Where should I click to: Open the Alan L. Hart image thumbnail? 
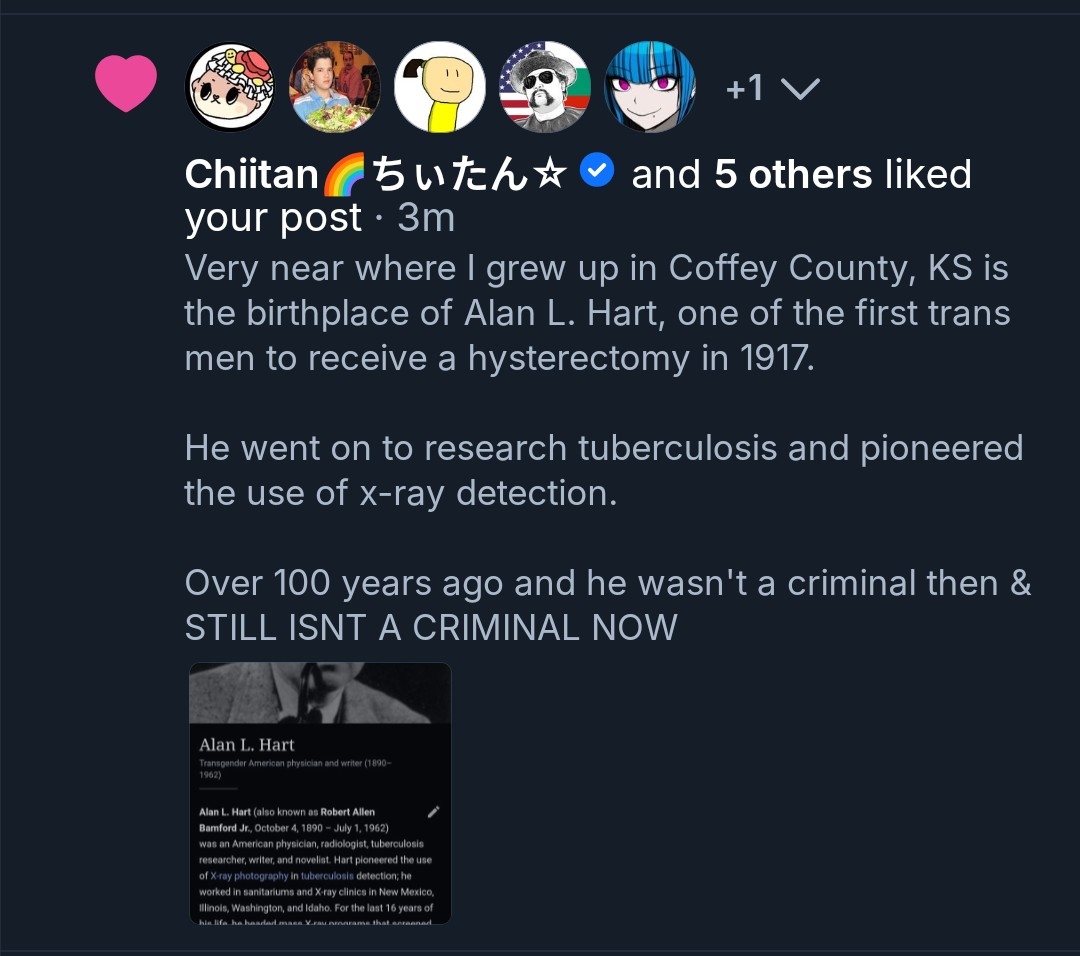coord(320,793)
